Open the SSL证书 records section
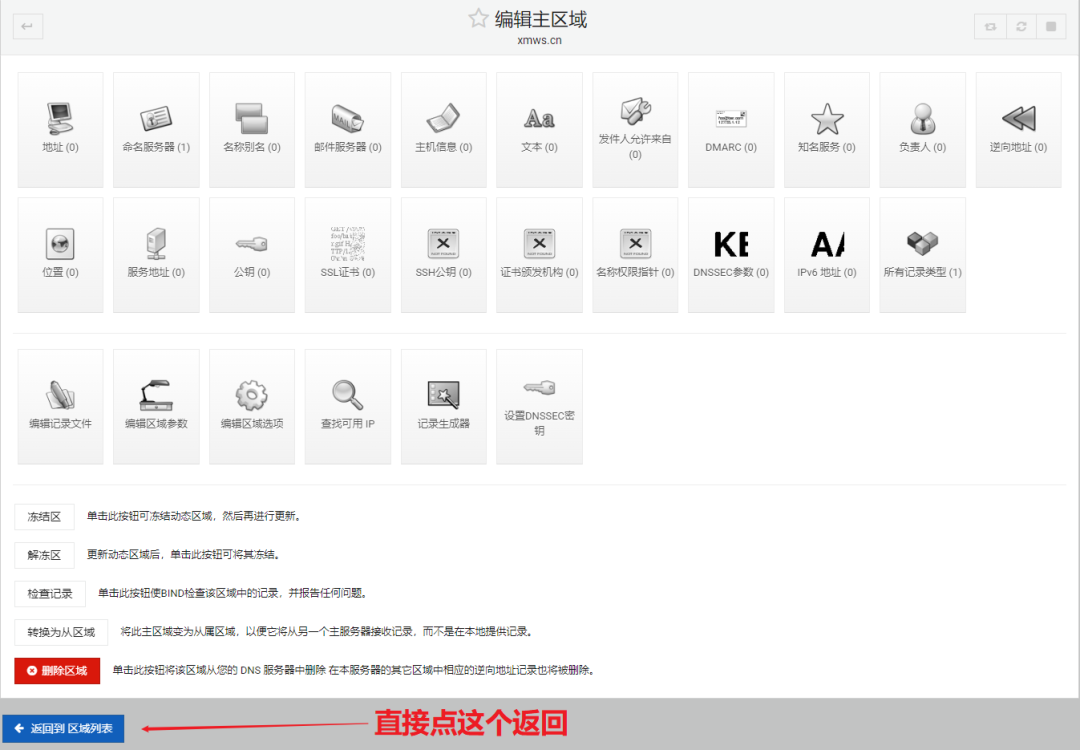 [x=347, y=253]
